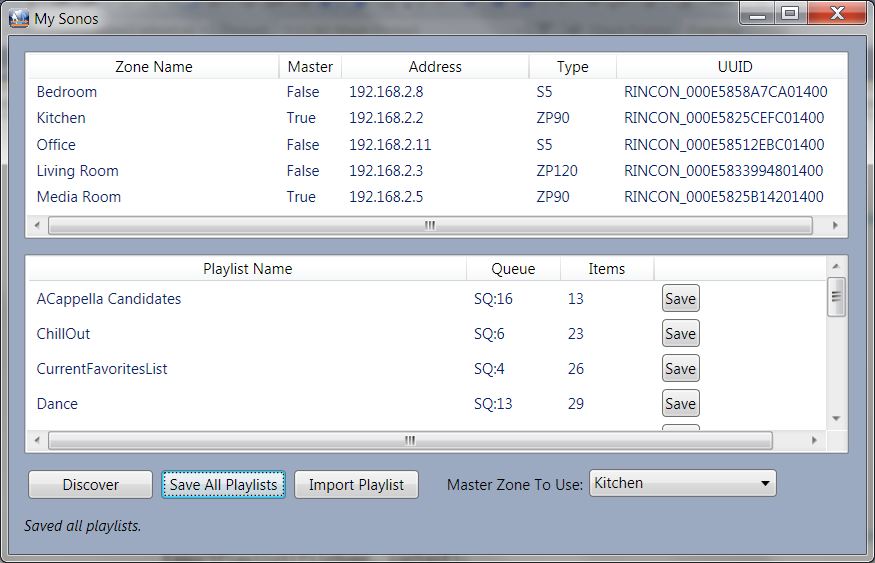This screenshot has height=563, width=875.
Task: Click UUID RINCON_000E5825B14201400
Action: click(x=724, y=196)
